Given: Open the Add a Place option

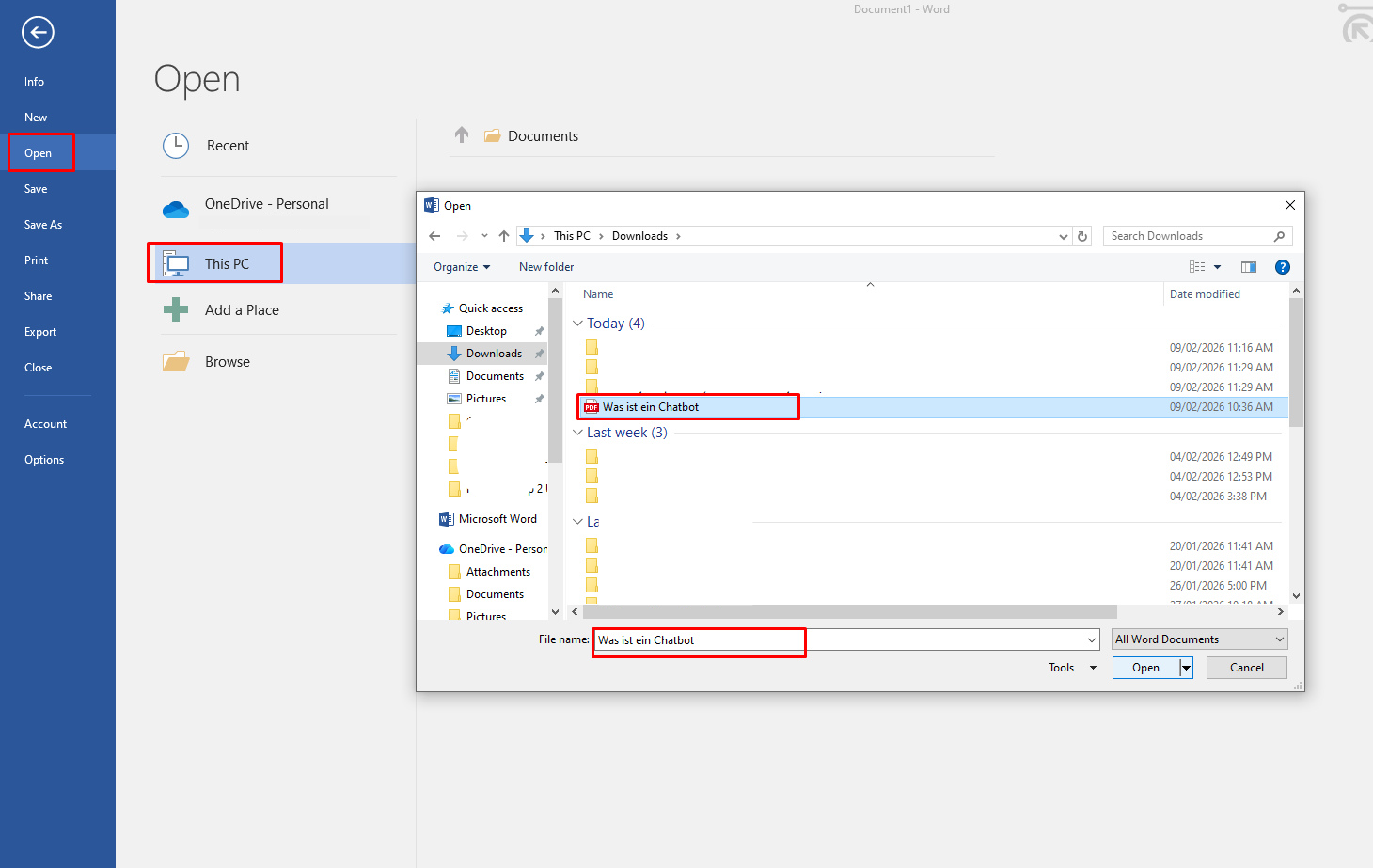Looking at the screenshot, I should 241,309.
